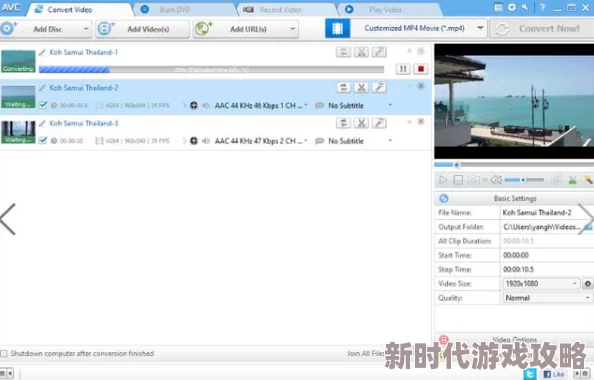Select the Koh Samui Thailand-3 thumbnail

[x=18, y=132]
